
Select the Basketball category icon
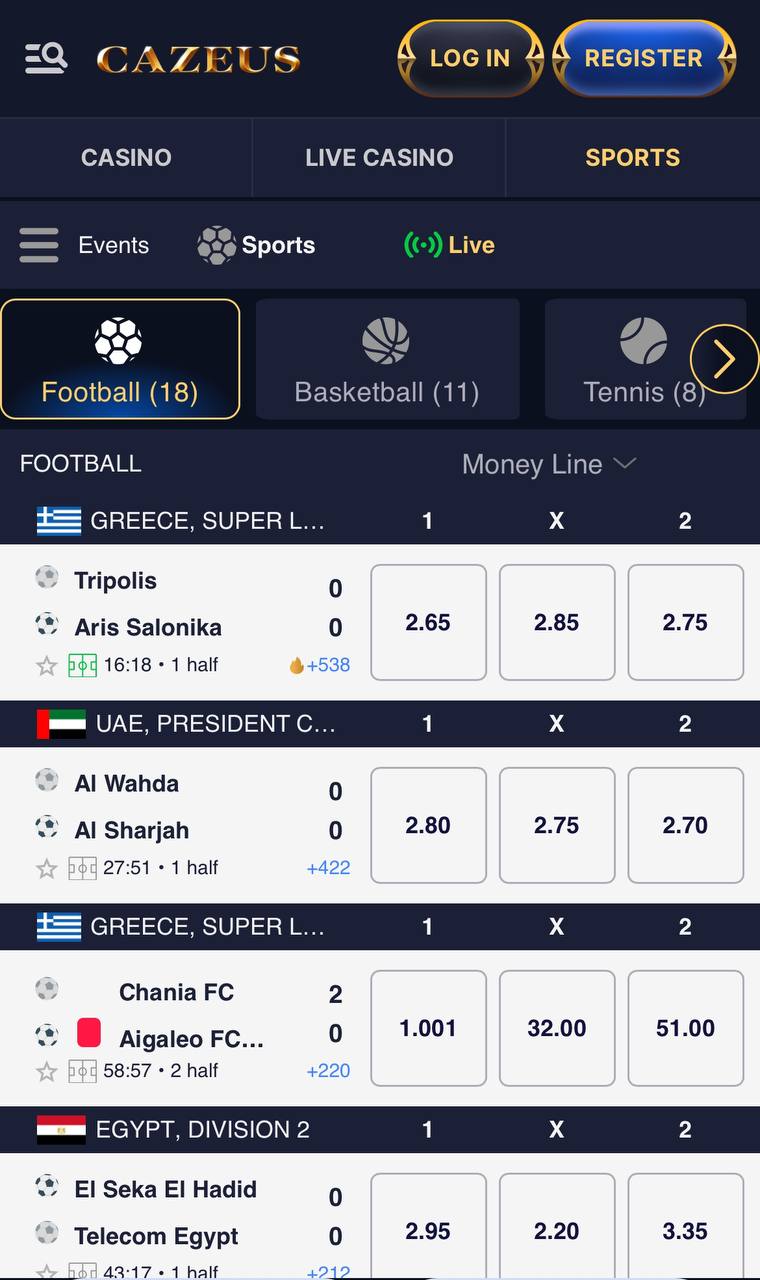(x=386, y=341)
